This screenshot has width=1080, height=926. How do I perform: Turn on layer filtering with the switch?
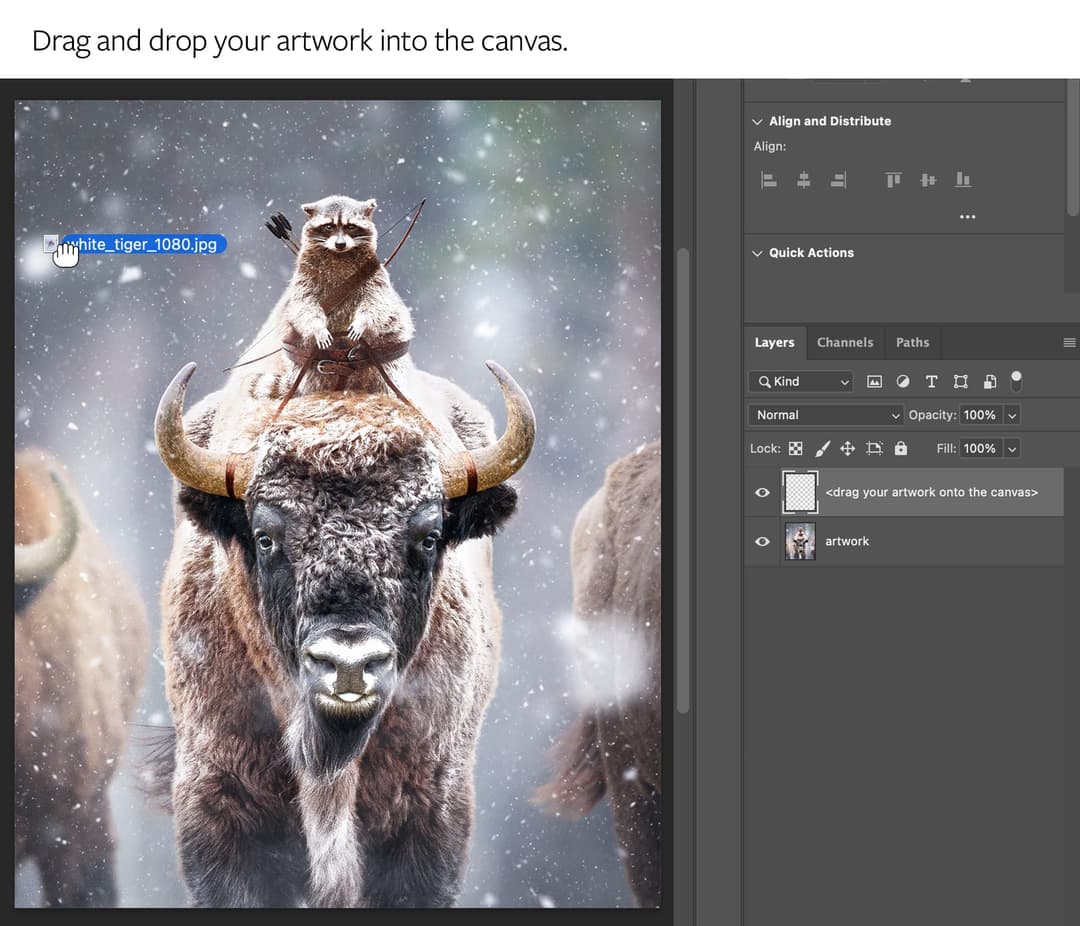1016,377
